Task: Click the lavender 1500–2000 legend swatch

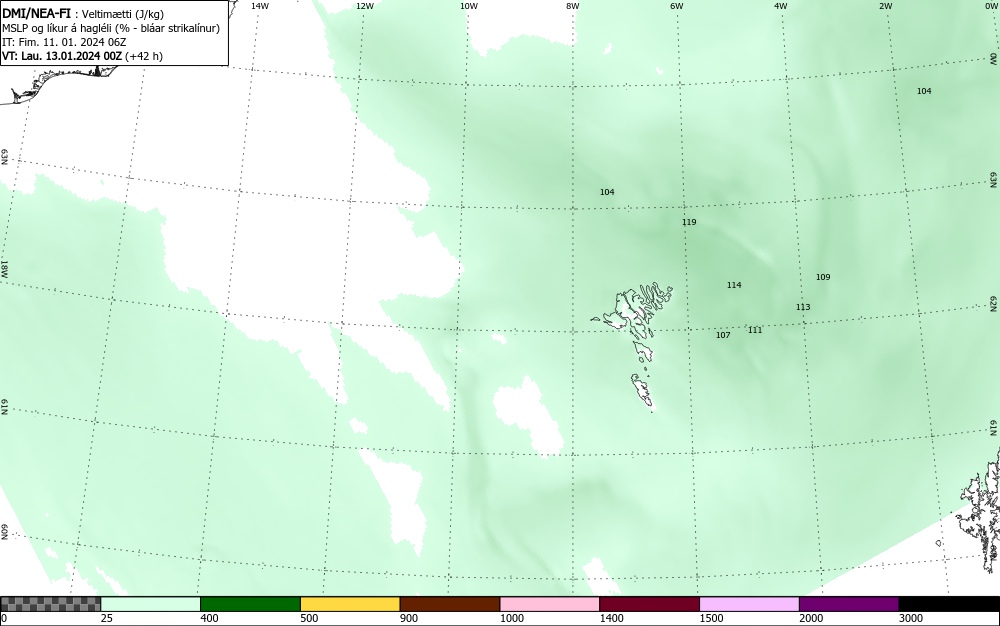Action: (749, 604)
